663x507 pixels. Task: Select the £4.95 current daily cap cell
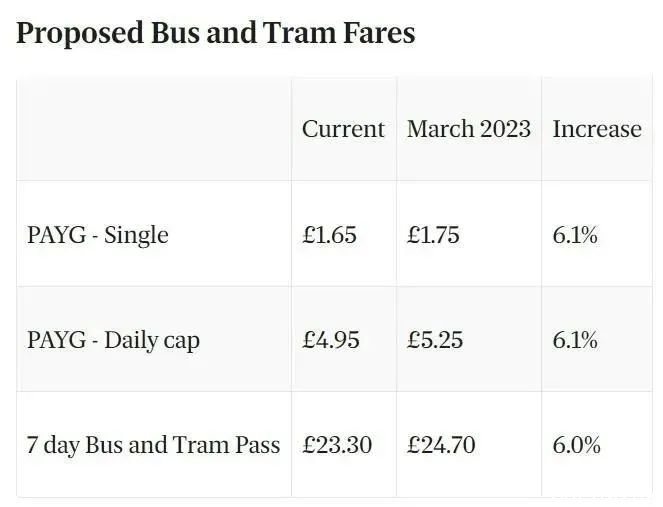[331, 340]
